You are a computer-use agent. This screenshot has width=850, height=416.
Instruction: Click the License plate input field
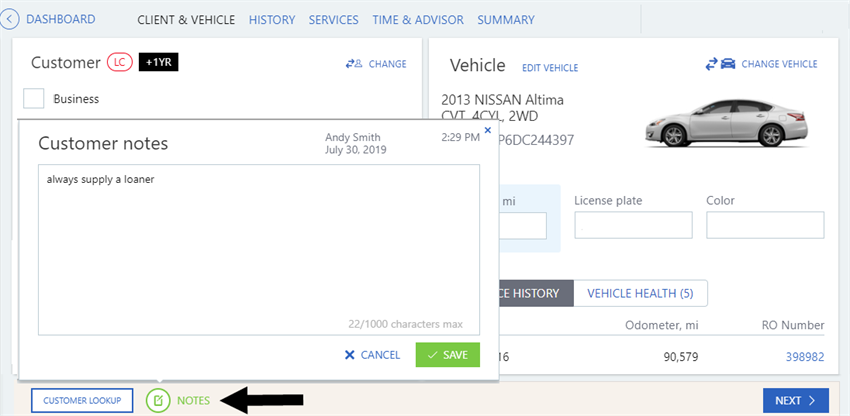click(x=633, y=226)
